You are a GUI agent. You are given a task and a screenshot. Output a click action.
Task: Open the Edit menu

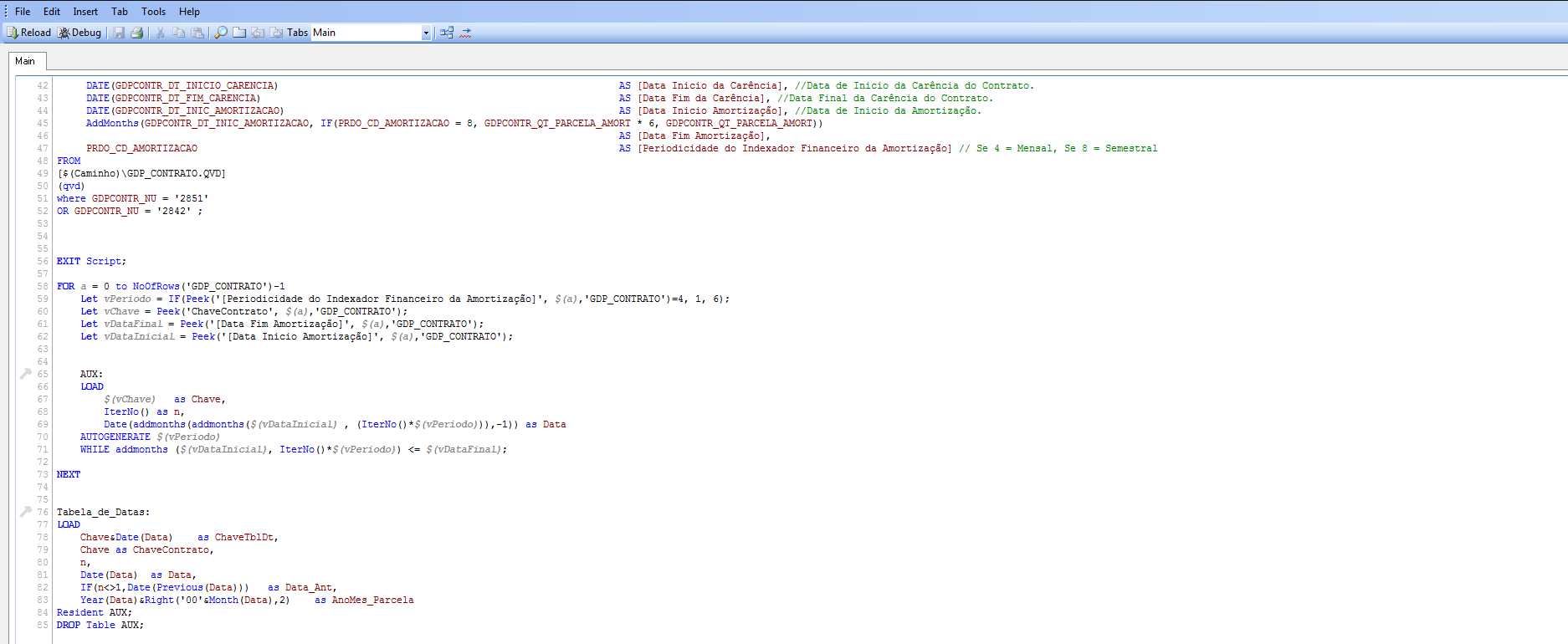(x=52, y=12)
